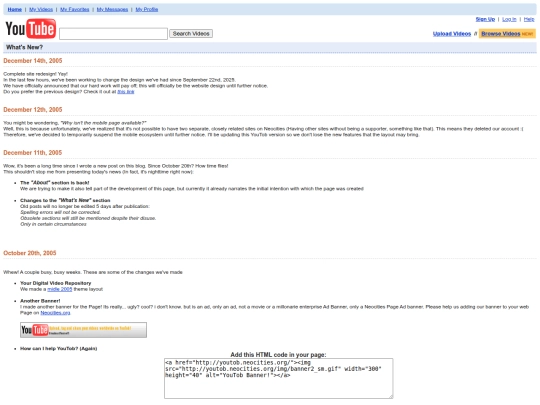Click the Log In link
Image resolution: width=540 pixels, height=405 pixels.
509,19
